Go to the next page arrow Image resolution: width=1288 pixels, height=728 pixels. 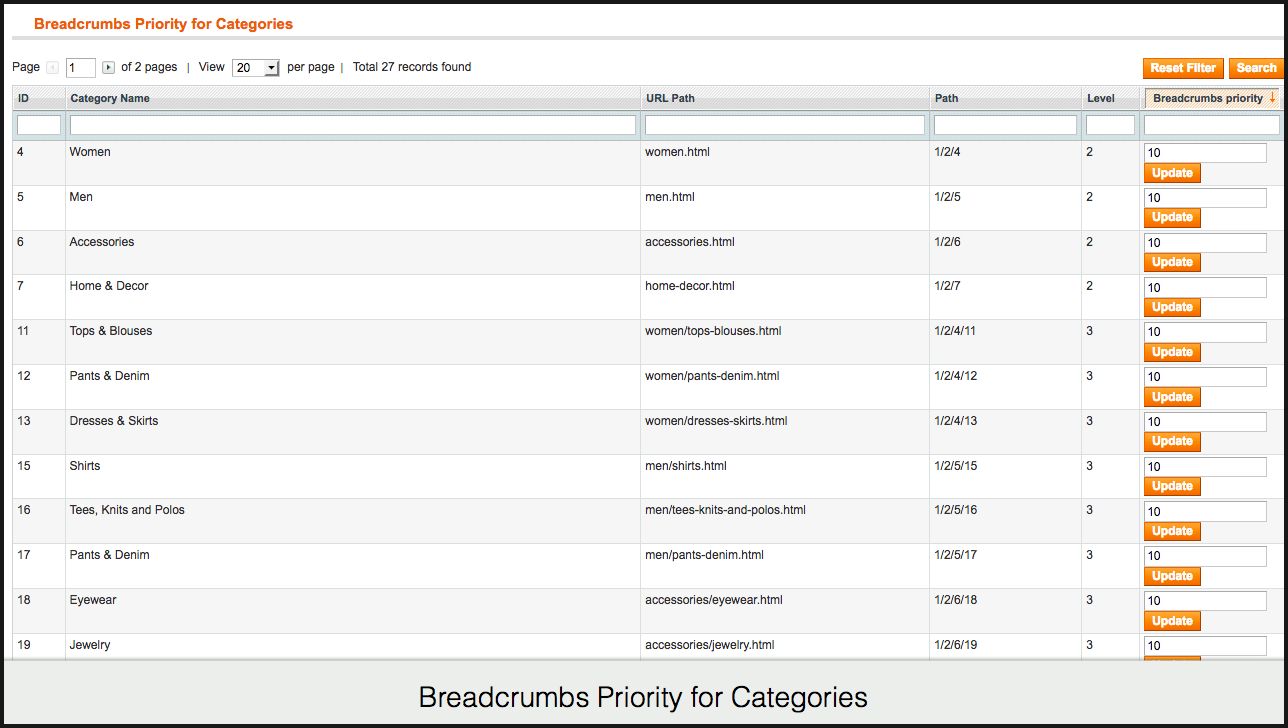pyautogui.click(x=109, y=68)
